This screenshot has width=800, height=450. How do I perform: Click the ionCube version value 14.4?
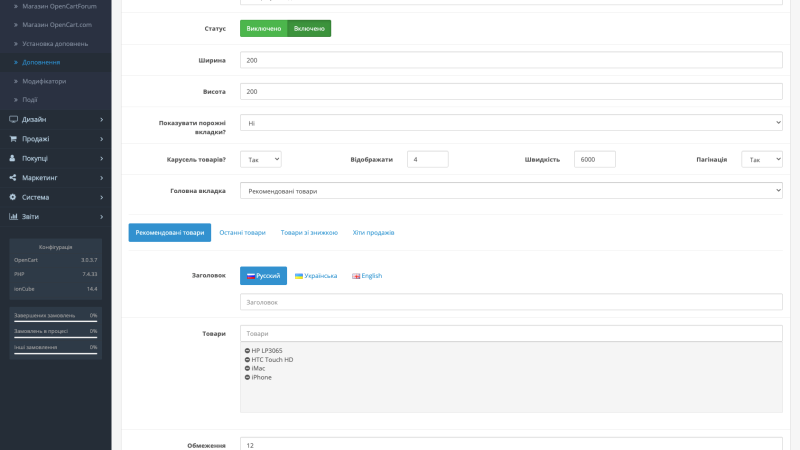tap(92, 289)
